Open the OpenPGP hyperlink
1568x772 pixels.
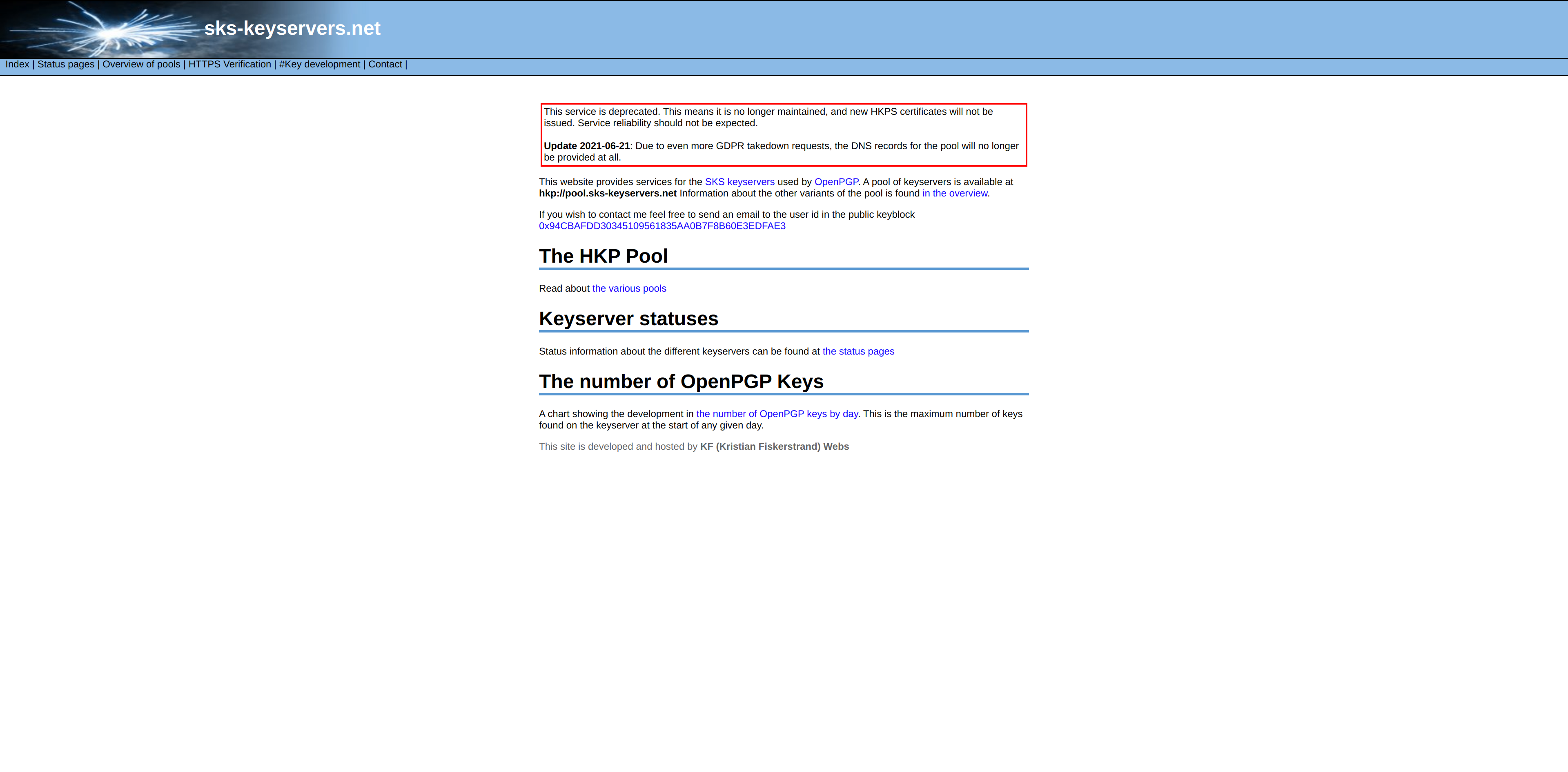836,182
